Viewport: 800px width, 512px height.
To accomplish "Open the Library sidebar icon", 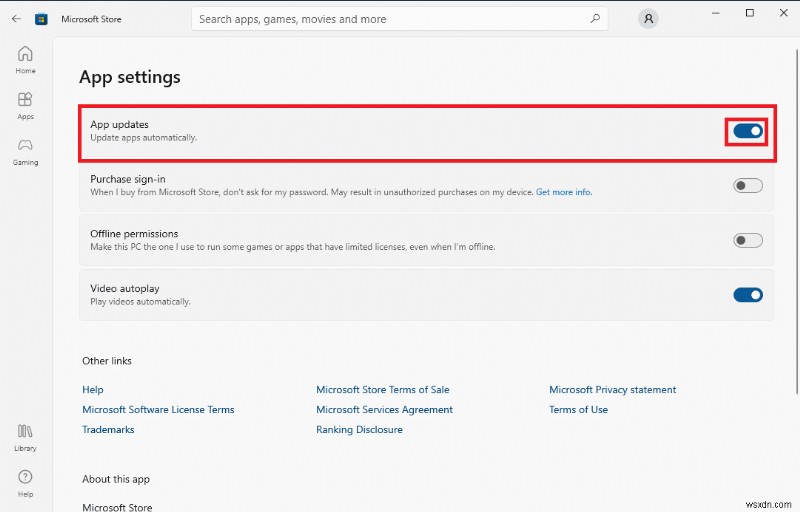I will 25,436.
